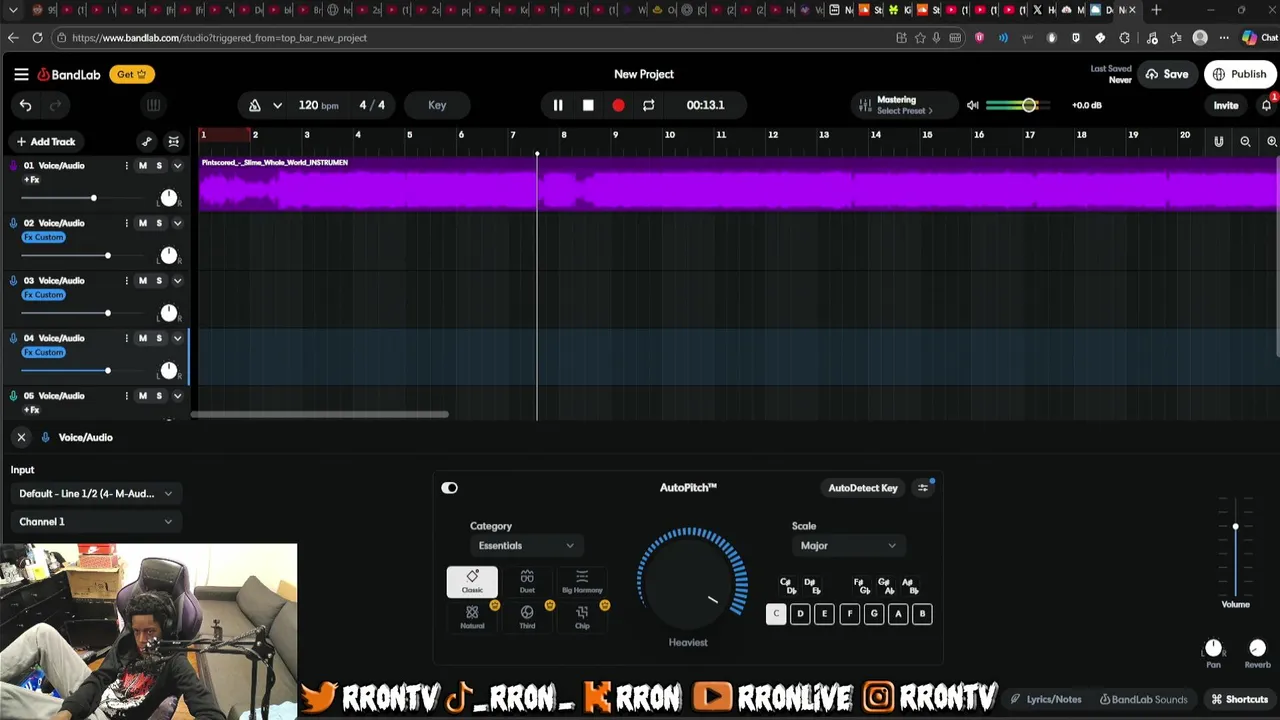Open the Fx Custom chip on track 02

click(43, 237)
